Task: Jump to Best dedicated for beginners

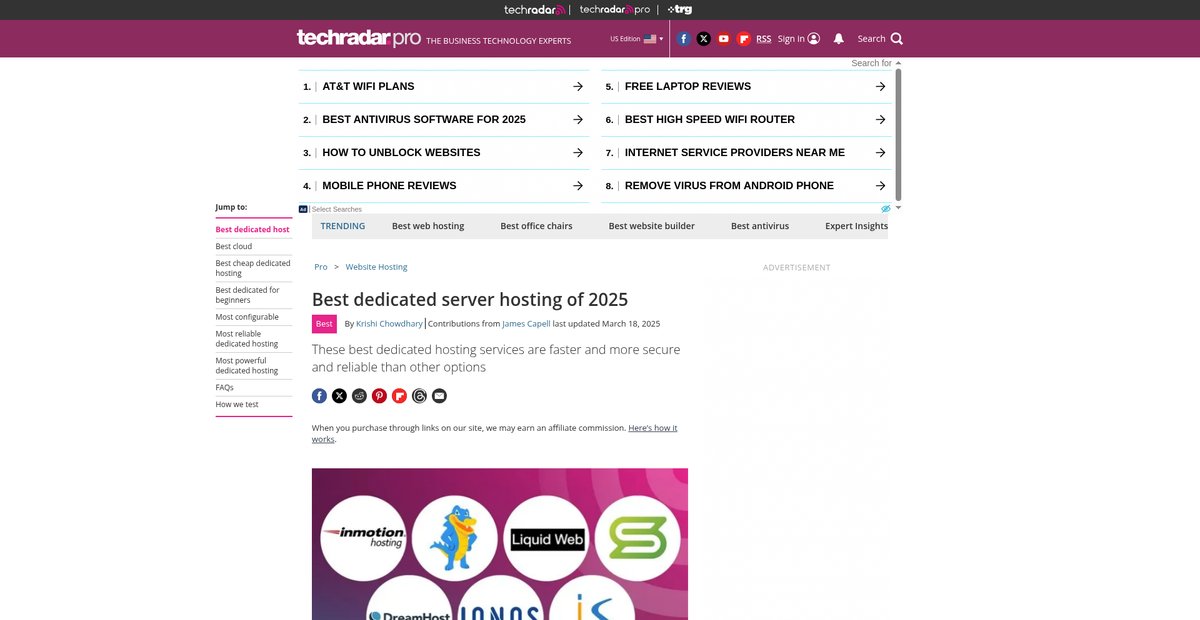Action: point(248,295)
